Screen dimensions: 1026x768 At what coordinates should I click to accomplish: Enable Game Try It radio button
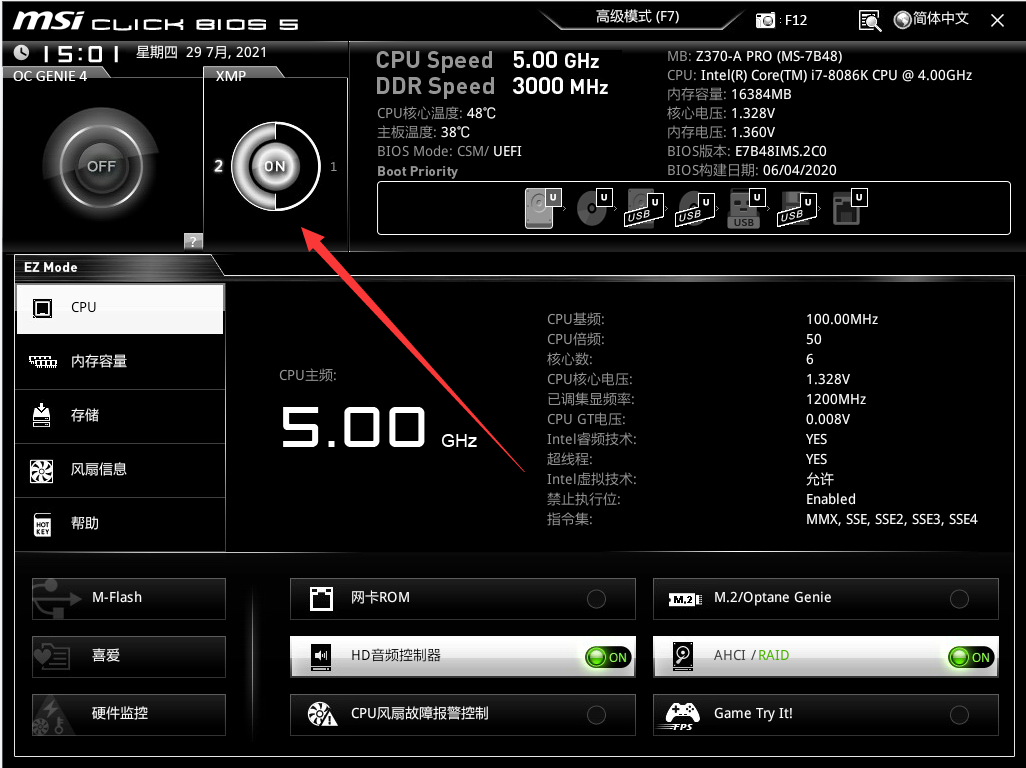pyautogui.click(x=959, y=715)
